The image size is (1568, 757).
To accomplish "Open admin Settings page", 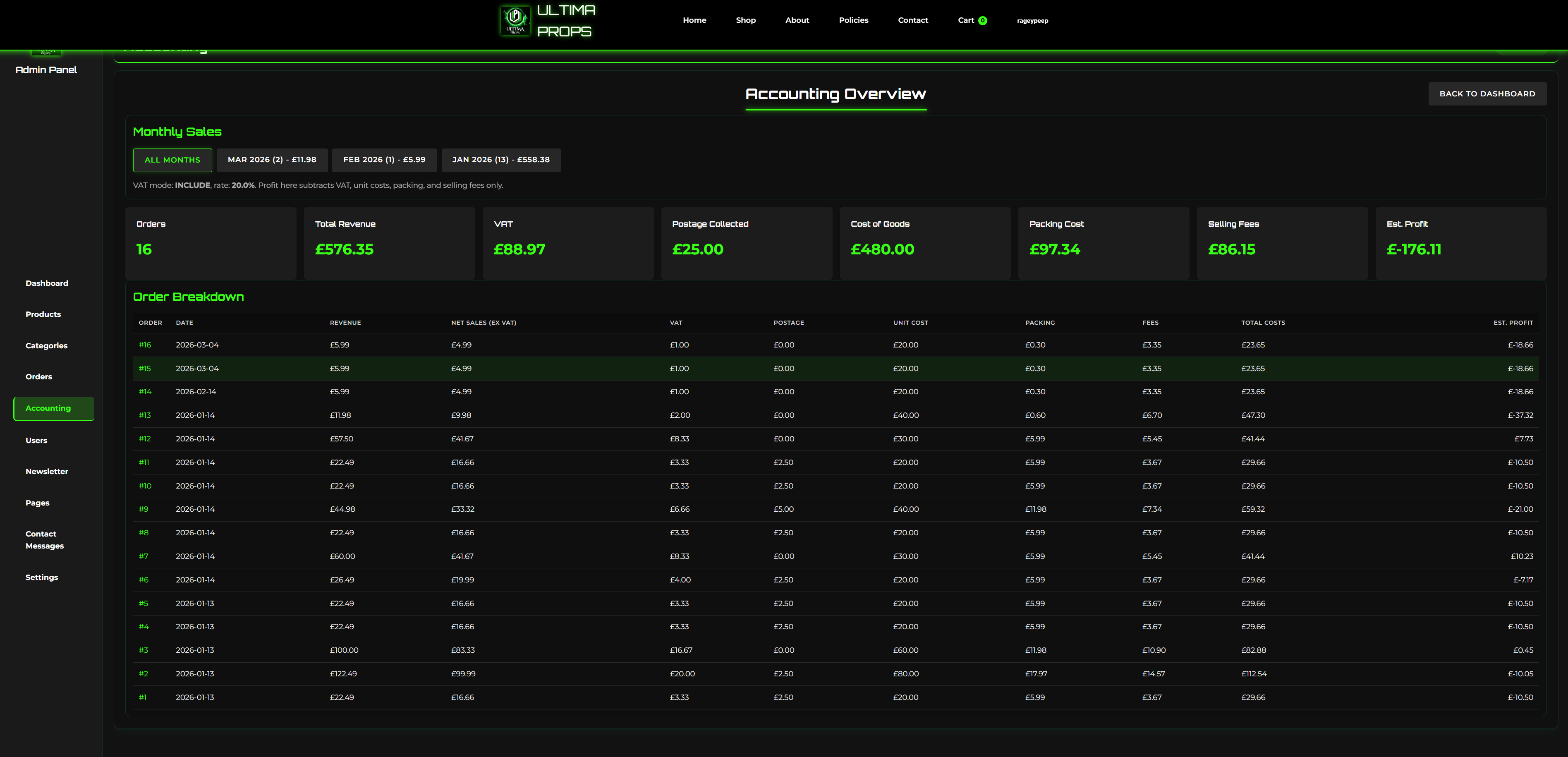I will [x=42, y=577].
